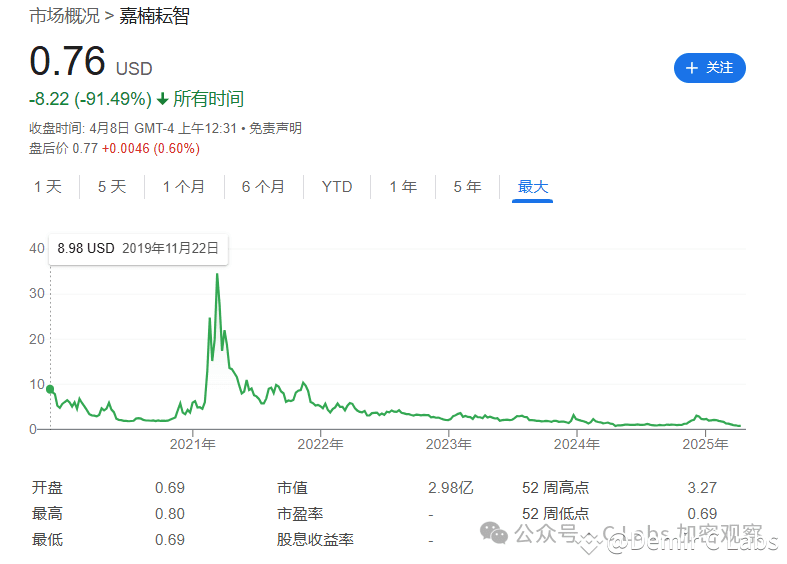Switch to the 1 个月 range tab
The image size is (787, 564).
[x=184, y=187]
